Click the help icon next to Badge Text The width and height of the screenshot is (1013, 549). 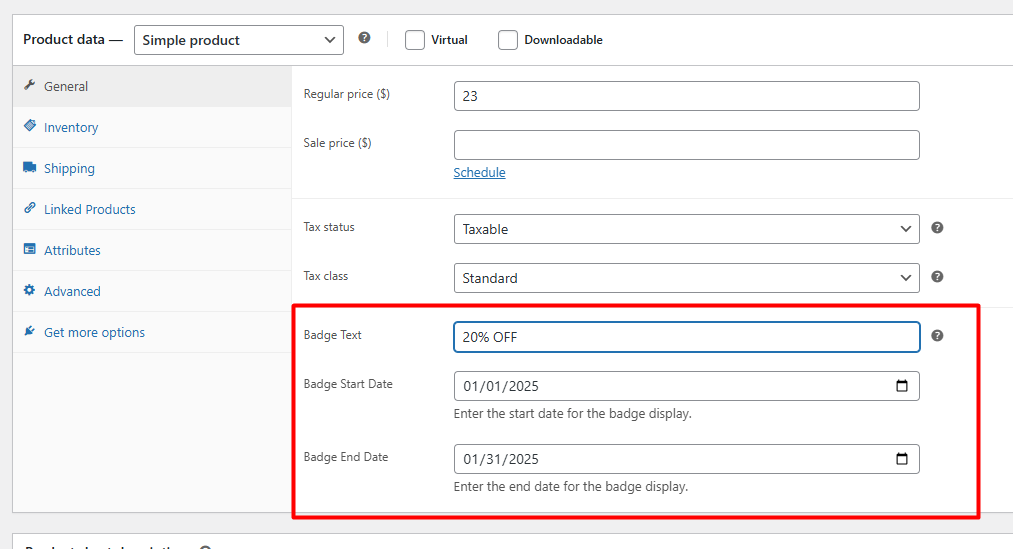coord(937,335)
